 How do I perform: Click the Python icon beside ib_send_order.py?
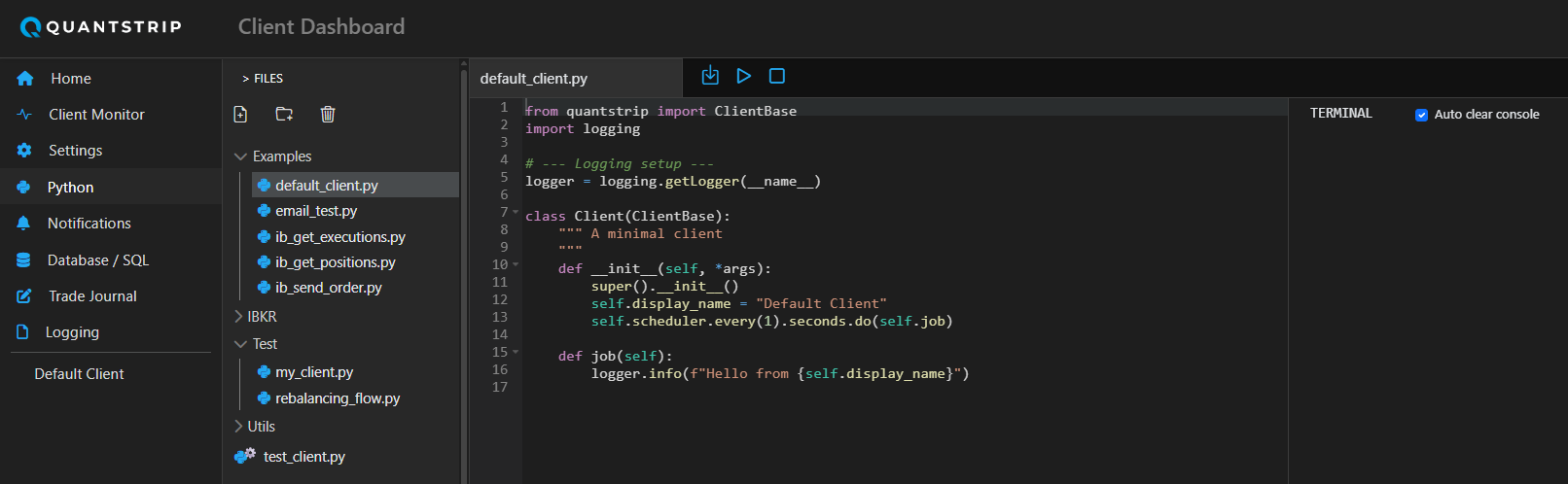point(264,288)
